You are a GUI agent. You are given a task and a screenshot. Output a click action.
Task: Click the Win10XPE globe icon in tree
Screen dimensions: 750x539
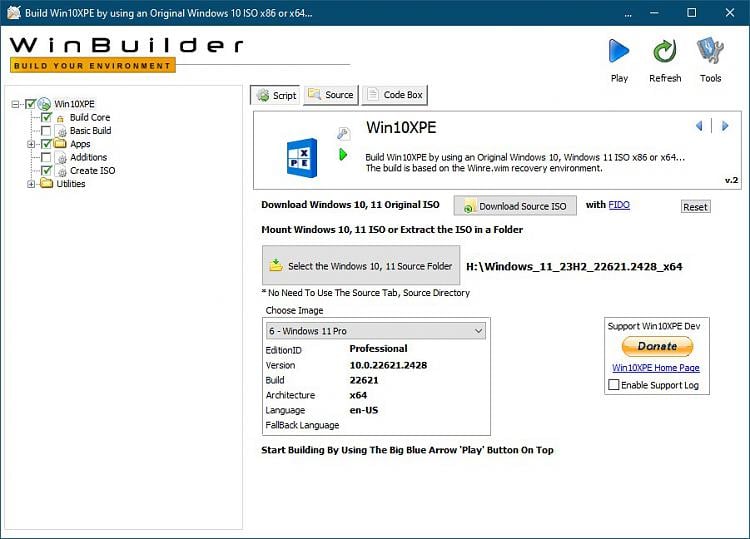point(44,104)
